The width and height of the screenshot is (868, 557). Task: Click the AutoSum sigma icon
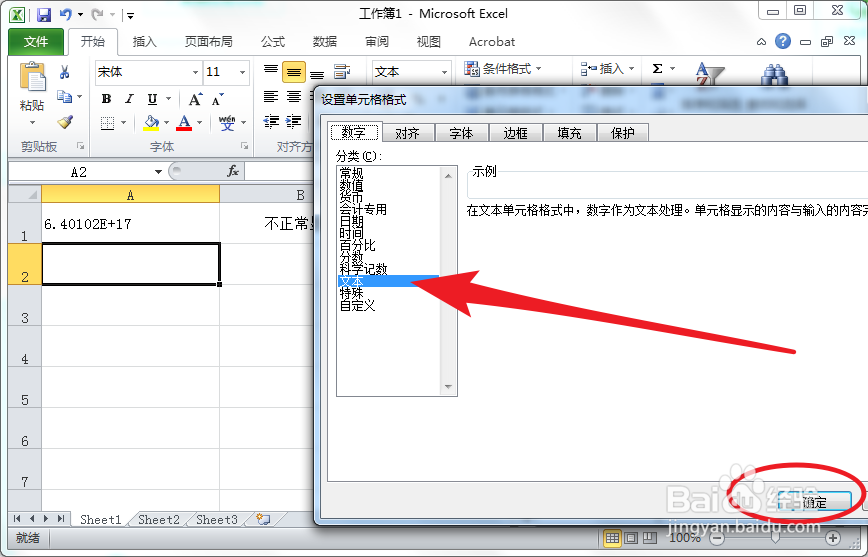pos(657,69)
